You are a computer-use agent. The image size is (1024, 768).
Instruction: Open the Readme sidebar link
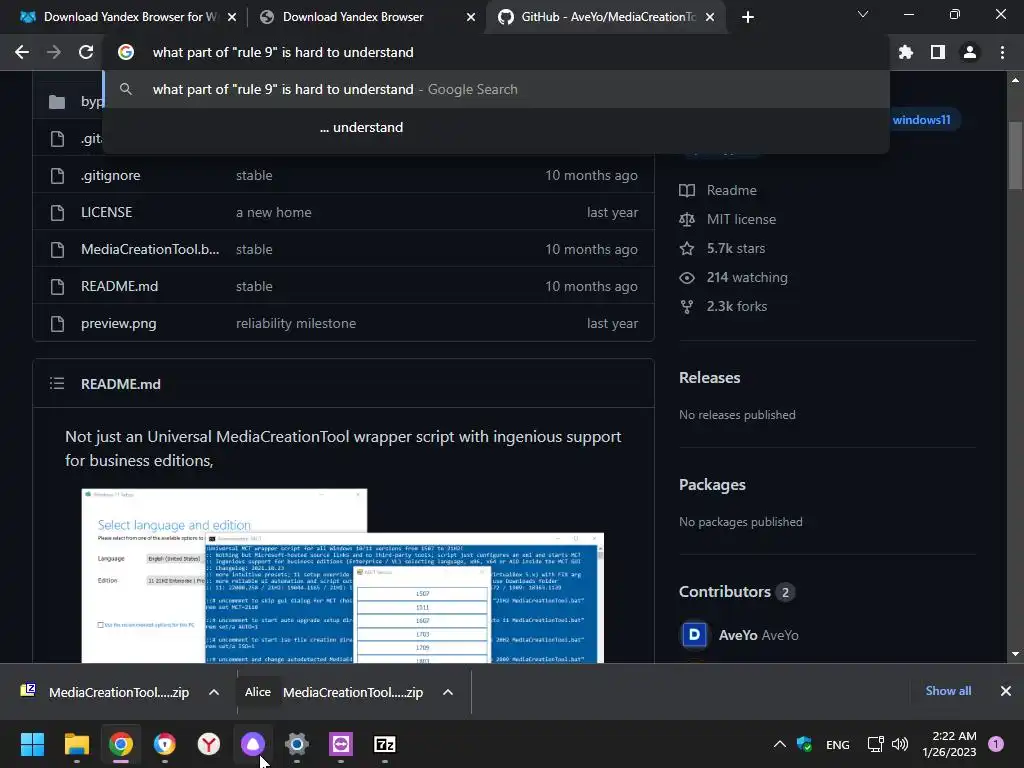click(731, 190)
